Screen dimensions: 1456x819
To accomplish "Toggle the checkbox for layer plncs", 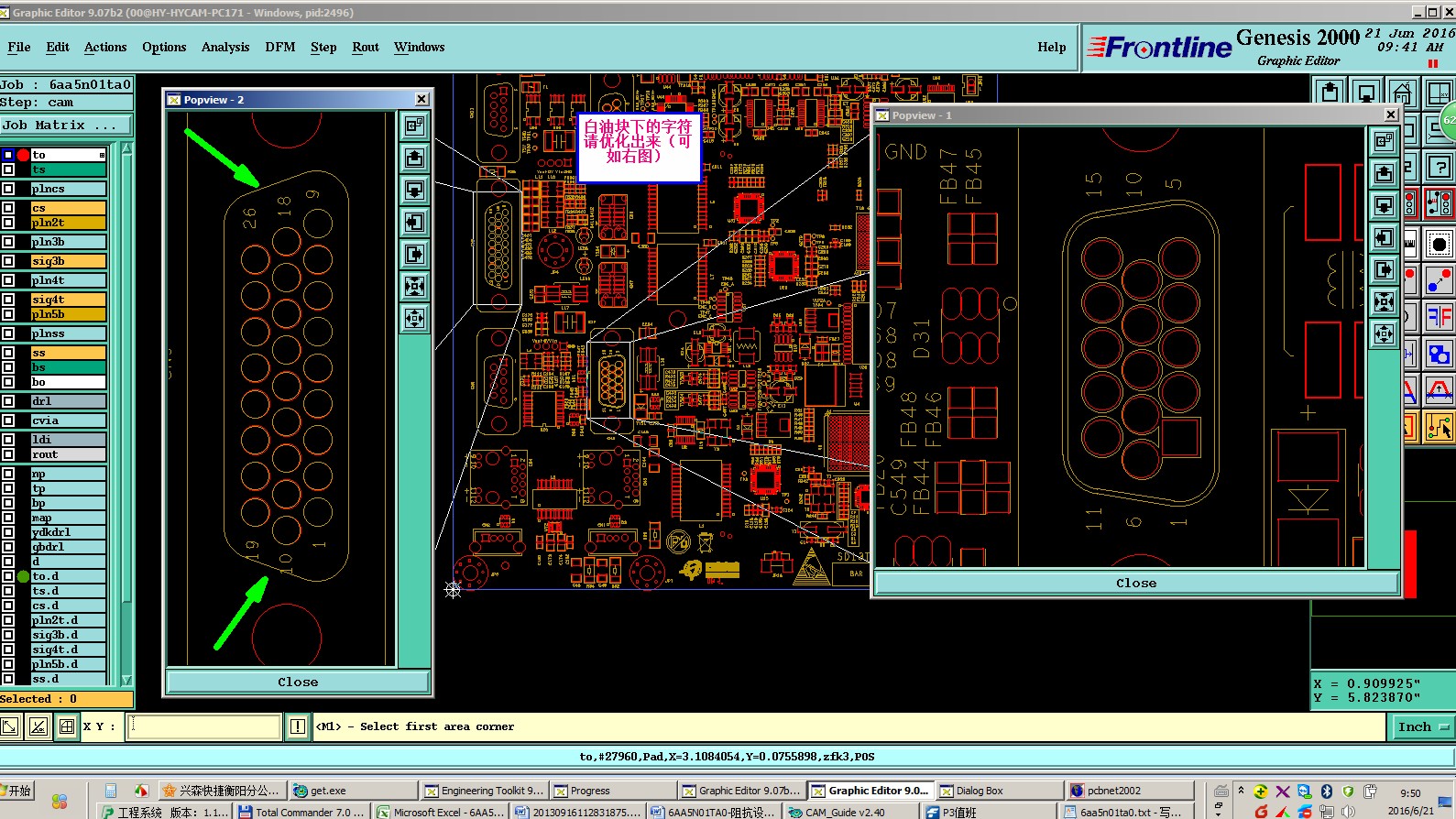I will [x=8, y=189].
